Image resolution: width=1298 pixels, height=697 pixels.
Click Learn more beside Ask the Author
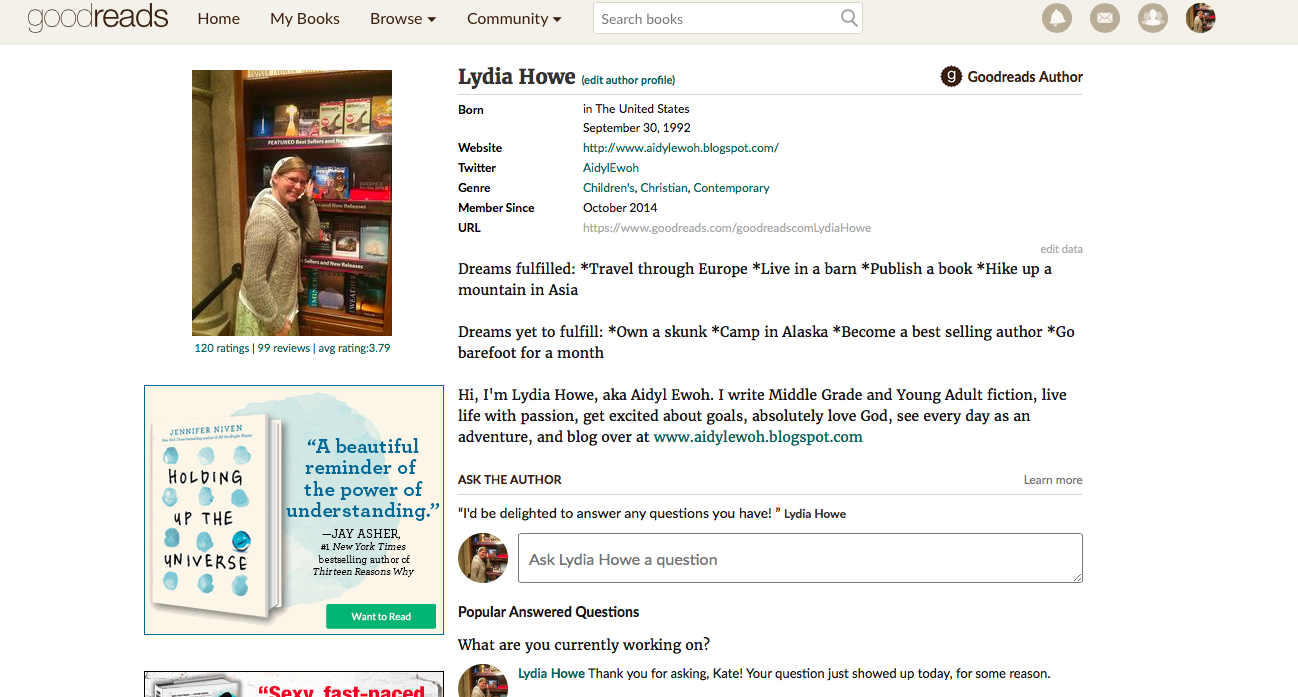(1053, 480)
